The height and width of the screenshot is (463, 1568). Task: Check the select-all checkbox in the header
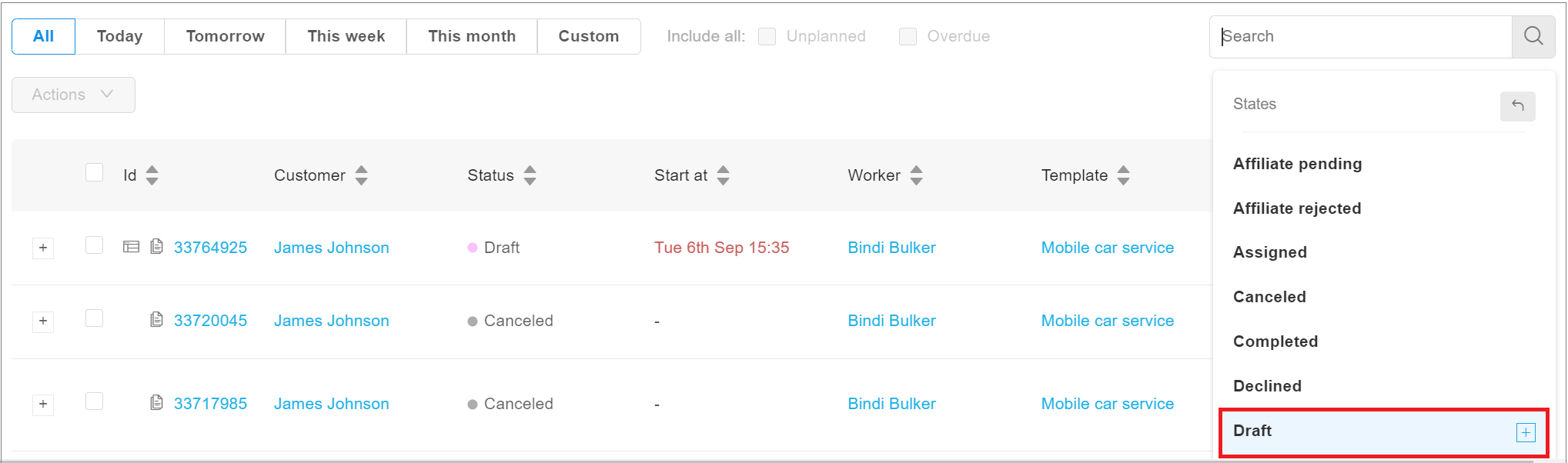click(x=94, y=172)
